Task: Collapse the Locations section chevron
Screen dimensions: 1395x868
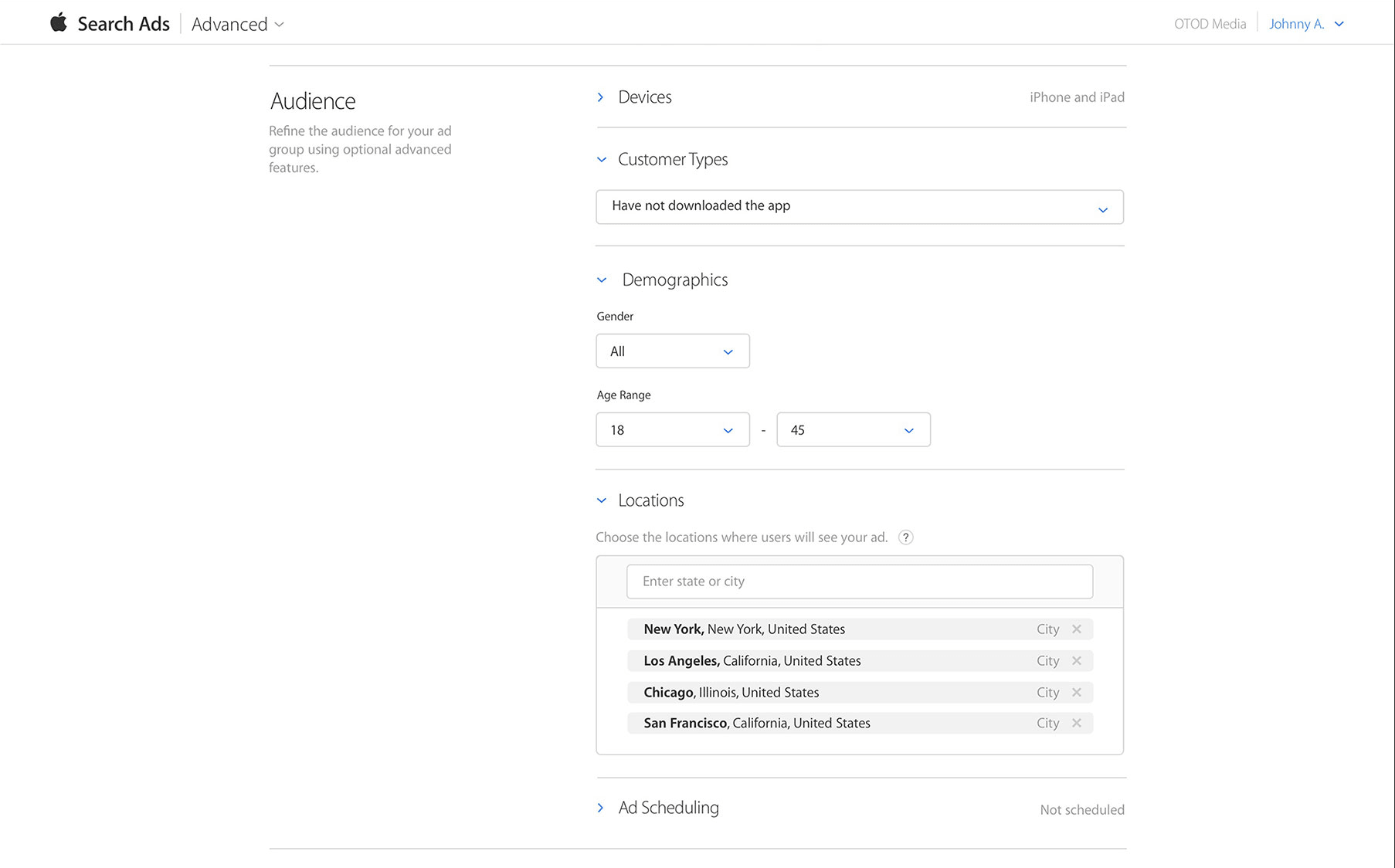Action: pyautogui.click(x=602, y=500)
